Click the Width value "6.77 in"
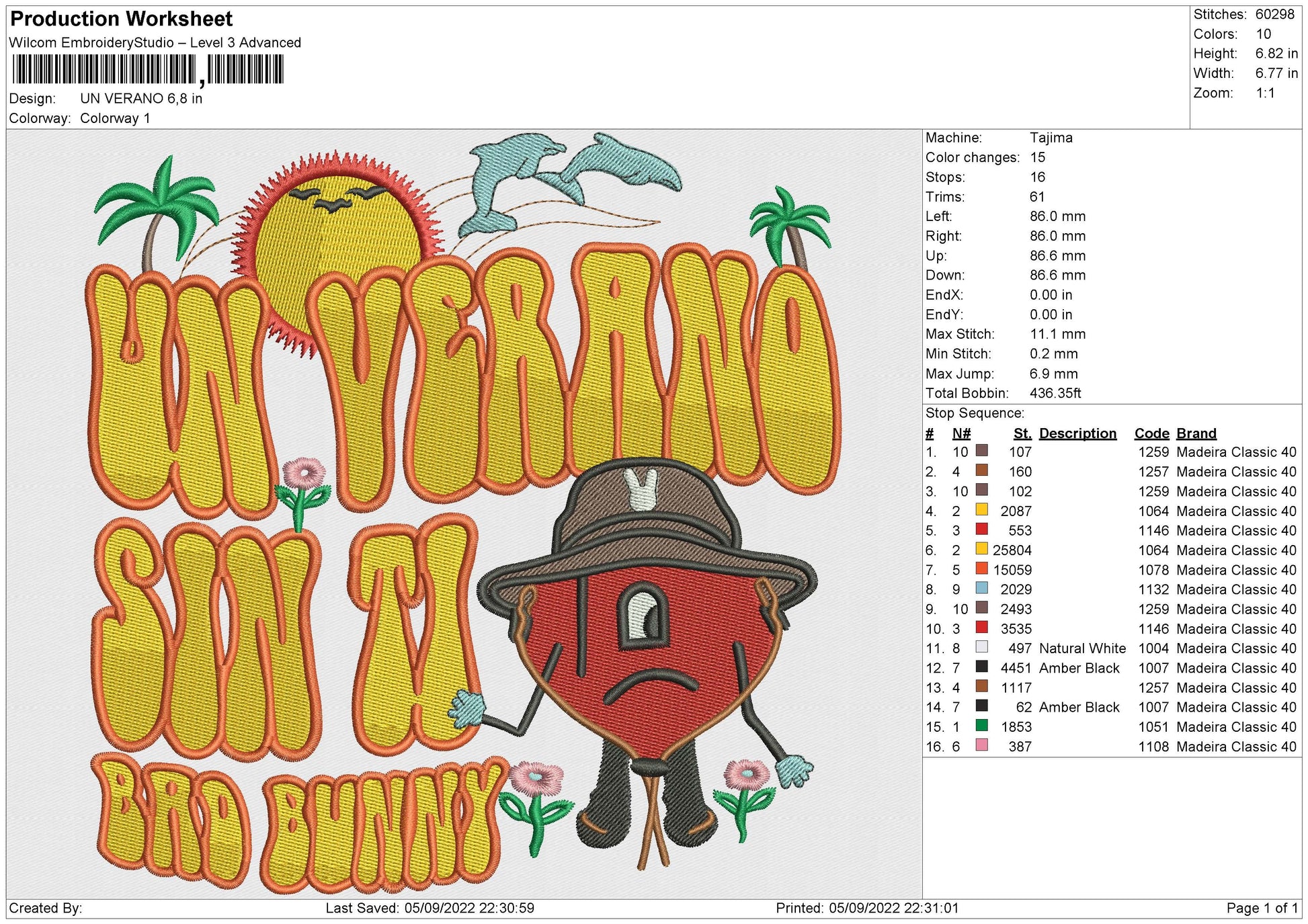This screenshot has width=1308, height=924. click(1277, 73)
